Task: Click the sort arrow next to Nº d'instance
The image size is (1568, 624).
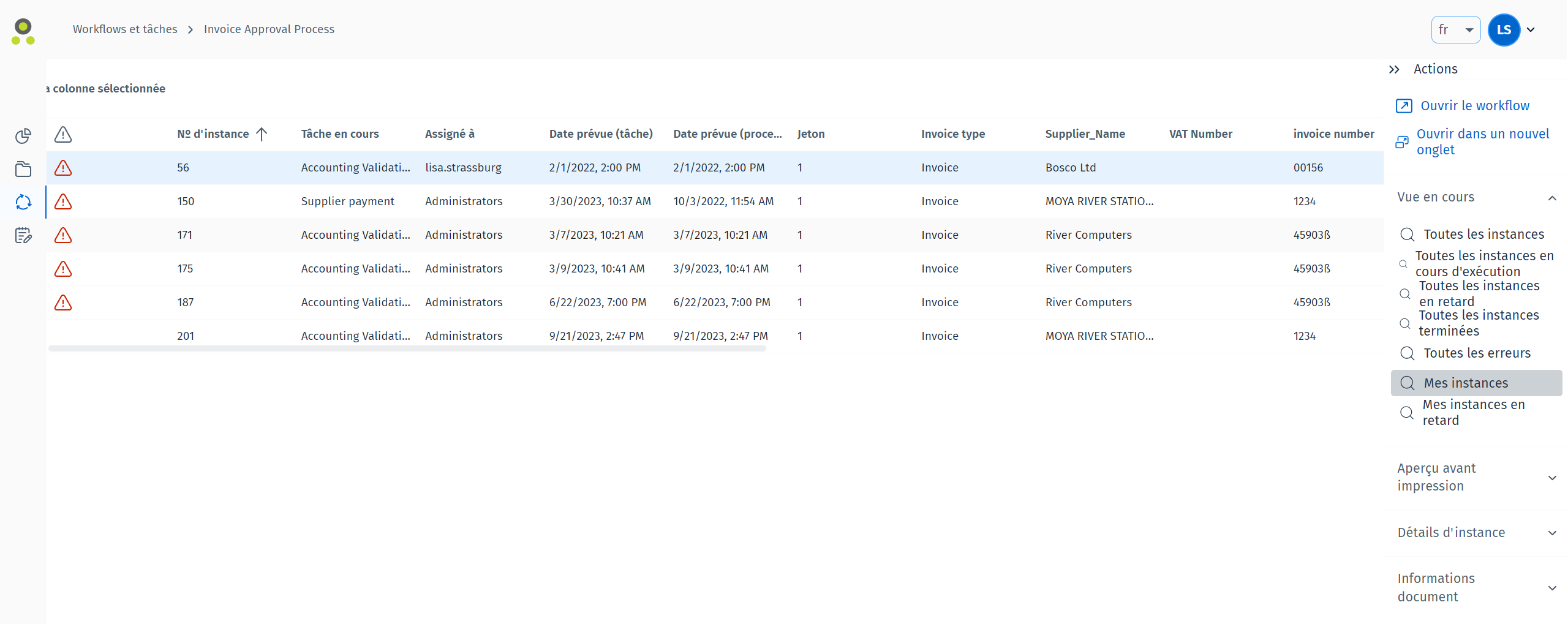Action: pos(262,134)
